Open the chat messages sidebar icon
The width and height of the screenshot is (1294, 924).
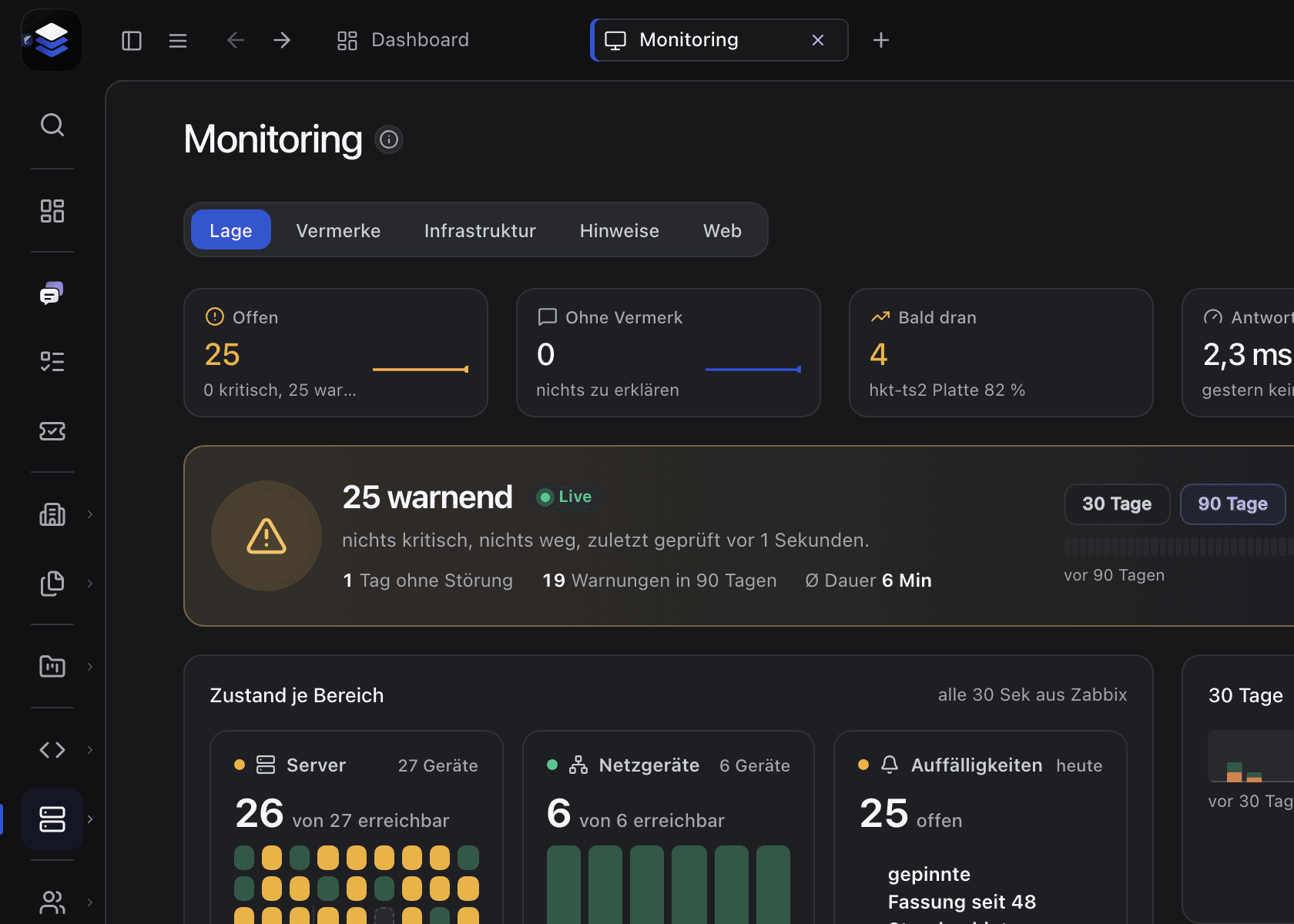52,293
